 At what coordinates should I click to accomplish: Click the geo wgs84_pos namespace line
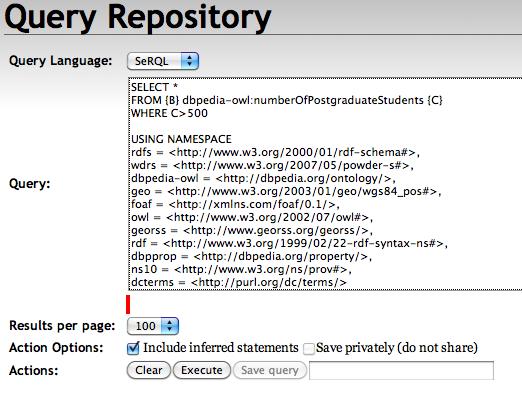286,191
